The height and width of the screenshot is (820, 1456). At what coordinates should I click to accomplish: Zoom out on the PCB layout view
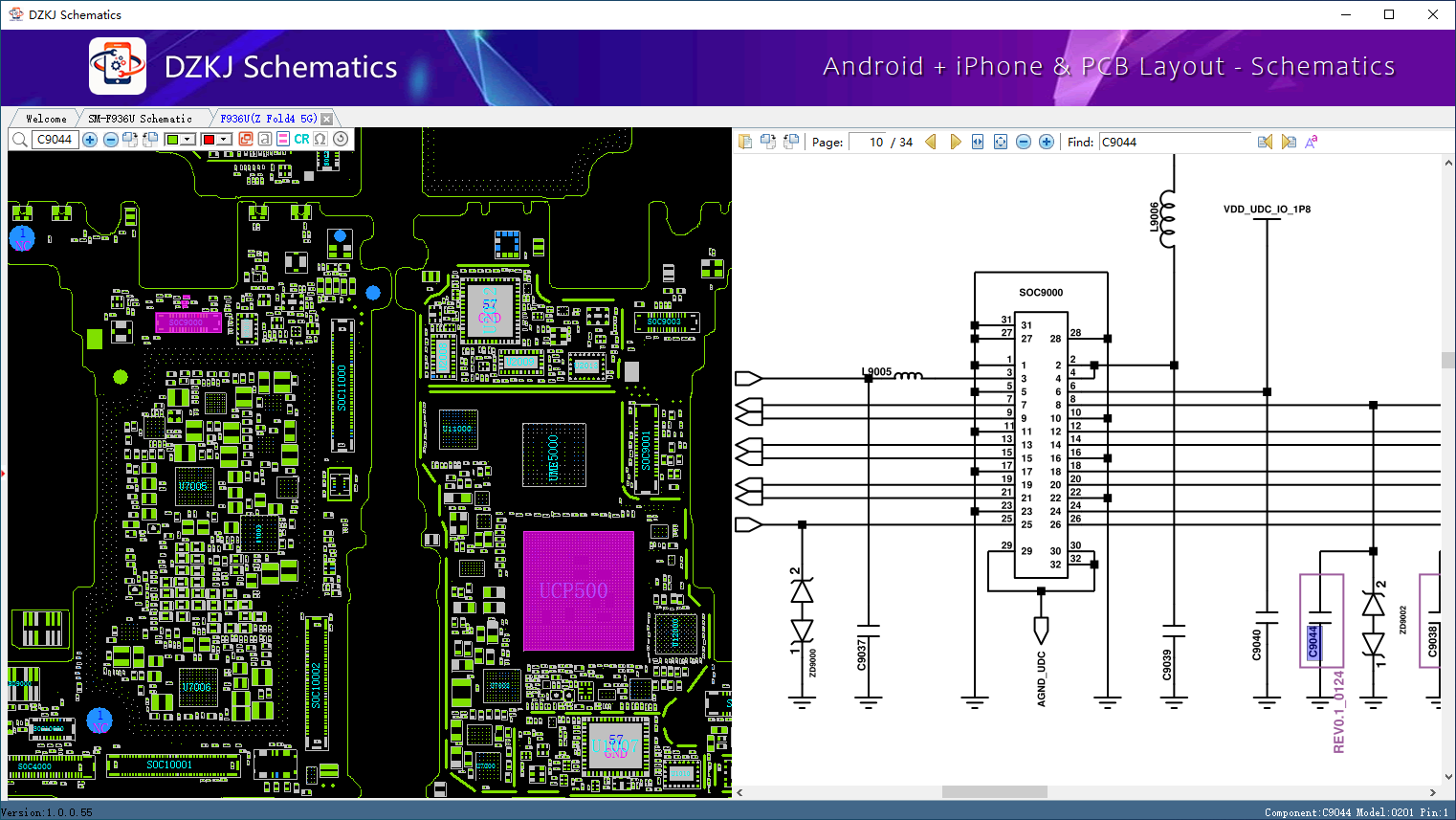[x=111, y=140]
